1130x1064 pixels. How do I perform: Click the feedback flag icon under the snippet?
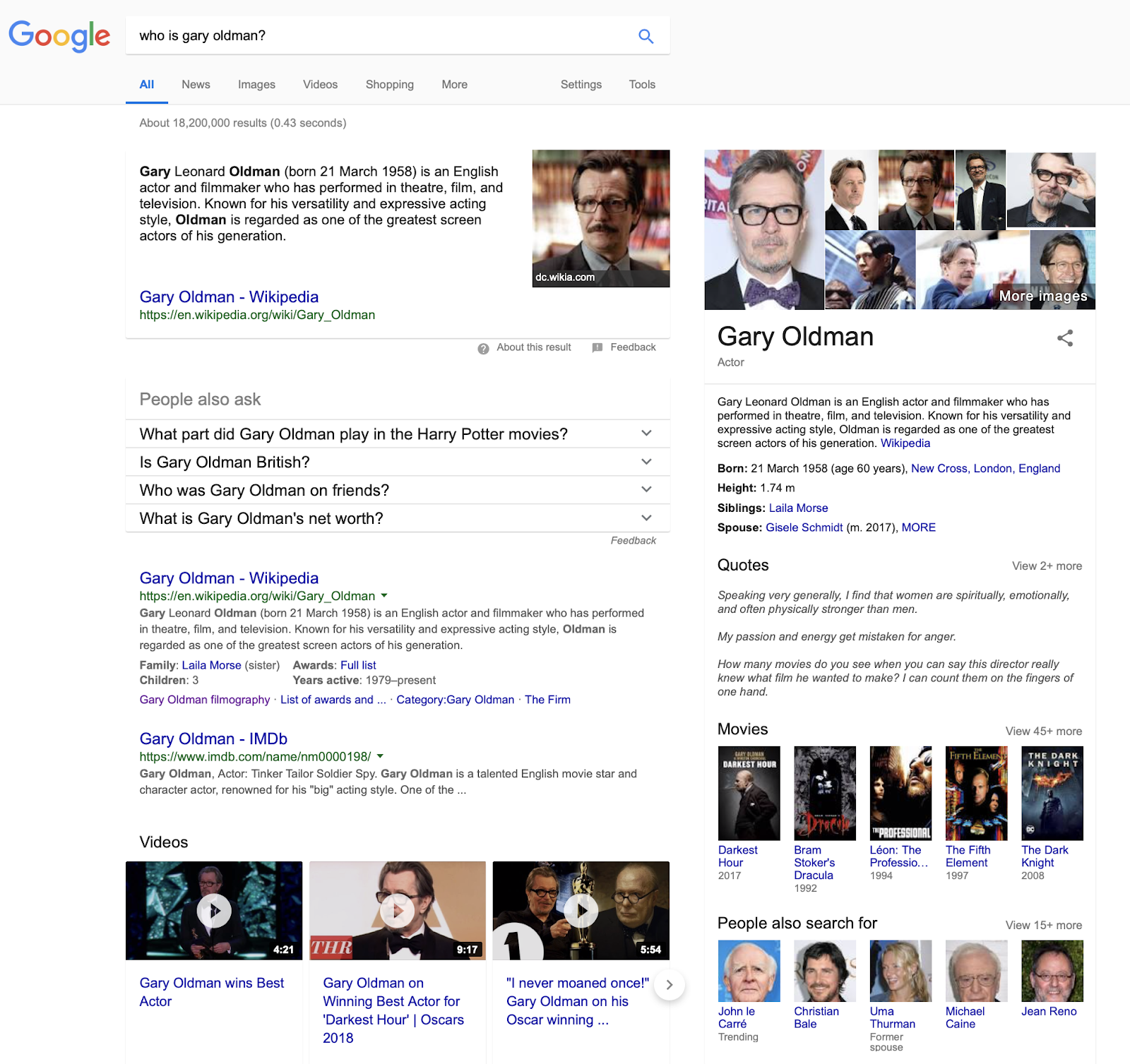(x=597, y=347)
